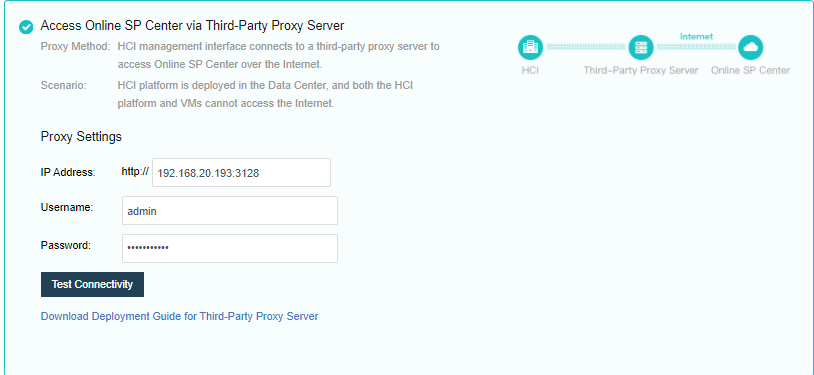
Task: Click the 'Password:' label
Action: click(66, 245)
